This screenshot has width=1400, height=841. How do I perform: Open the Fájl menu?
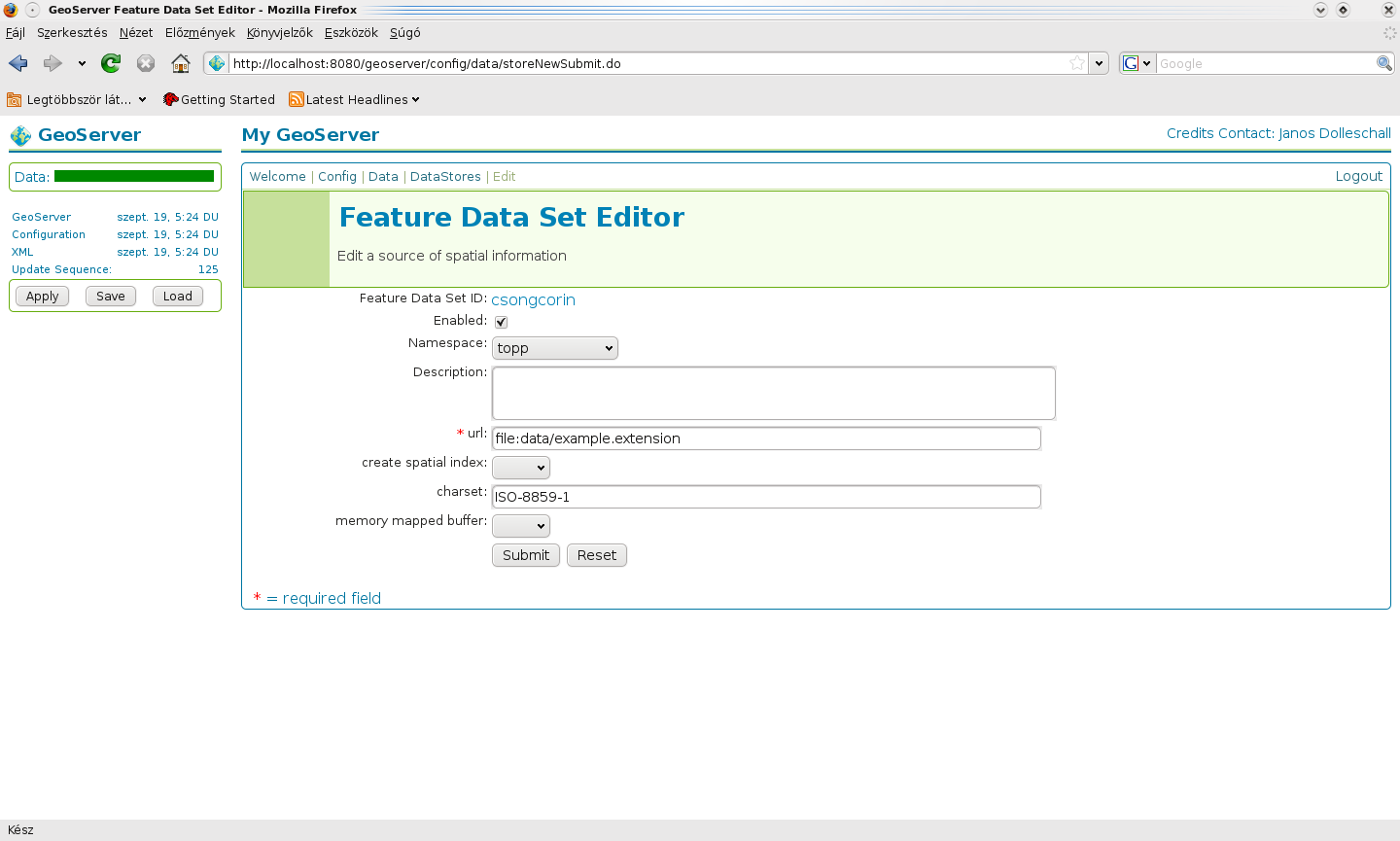[x=16, y=32]
